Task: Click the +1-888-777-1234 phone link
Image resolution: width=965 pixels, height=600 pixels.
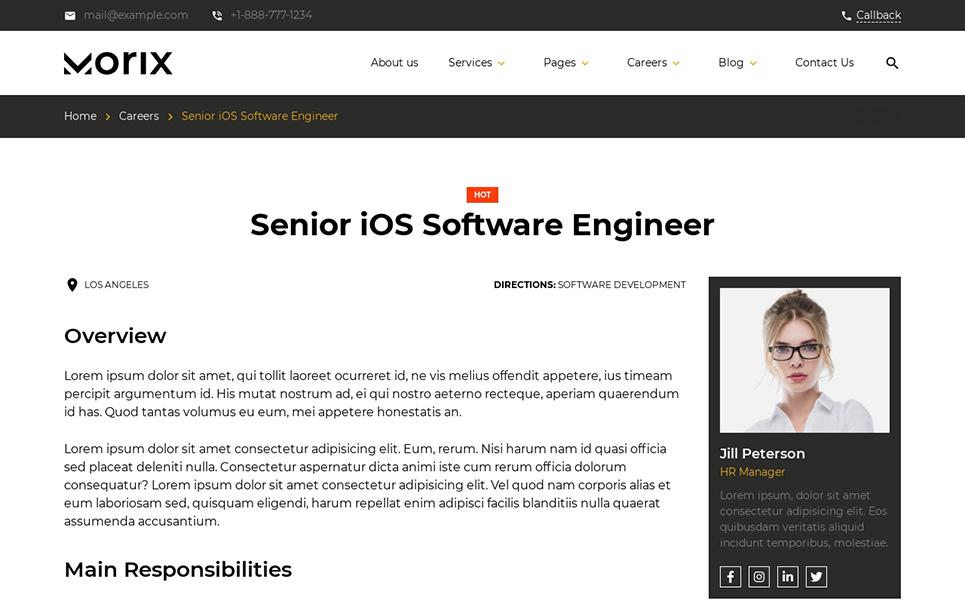Action: click(x=271, y=15)
